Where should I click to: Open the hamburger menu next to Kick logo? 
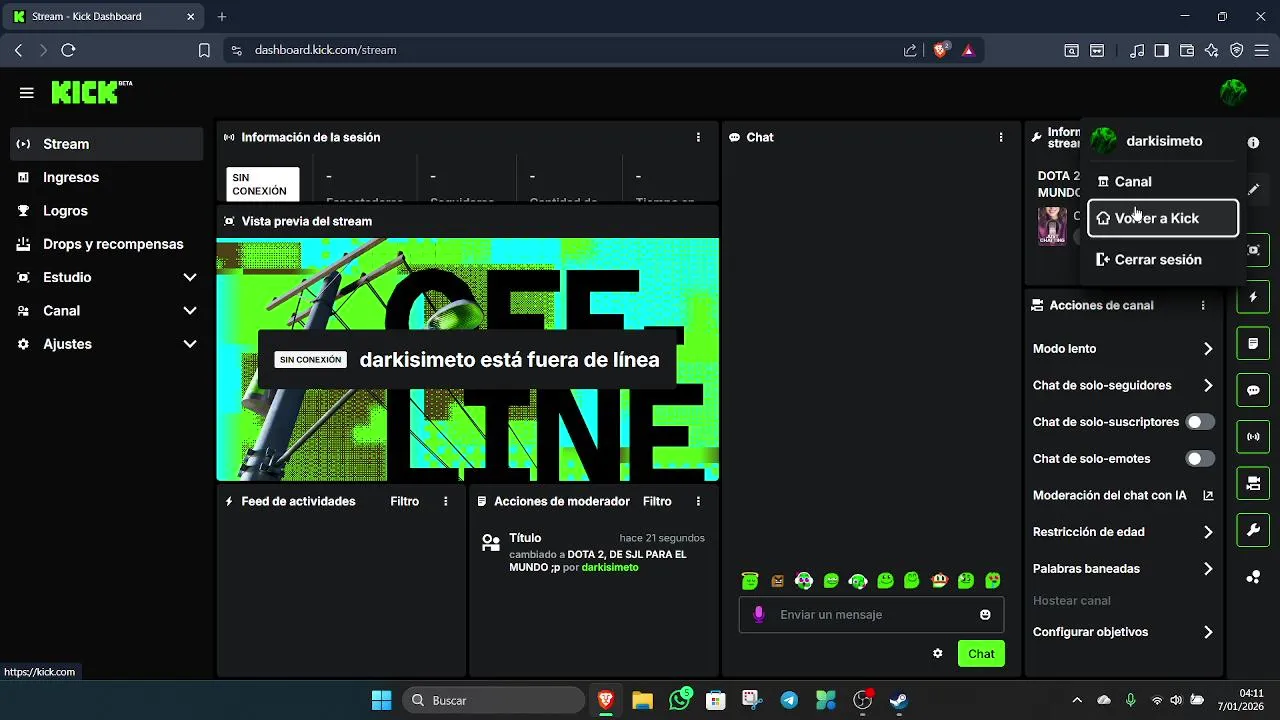click(x=26, y=93)
